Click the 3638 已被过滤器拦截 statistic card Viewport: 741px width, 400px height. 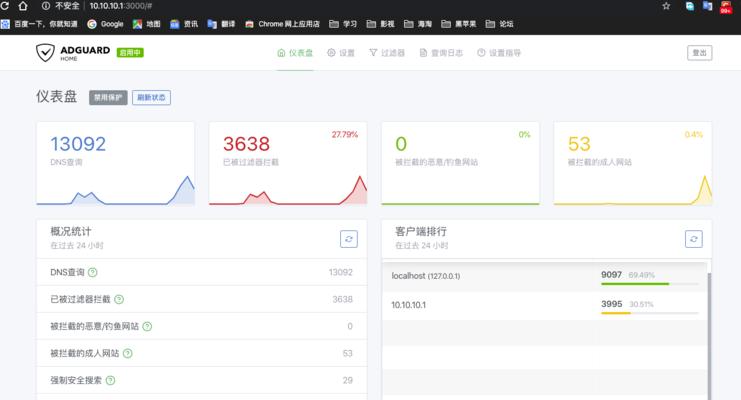[288, 164]
